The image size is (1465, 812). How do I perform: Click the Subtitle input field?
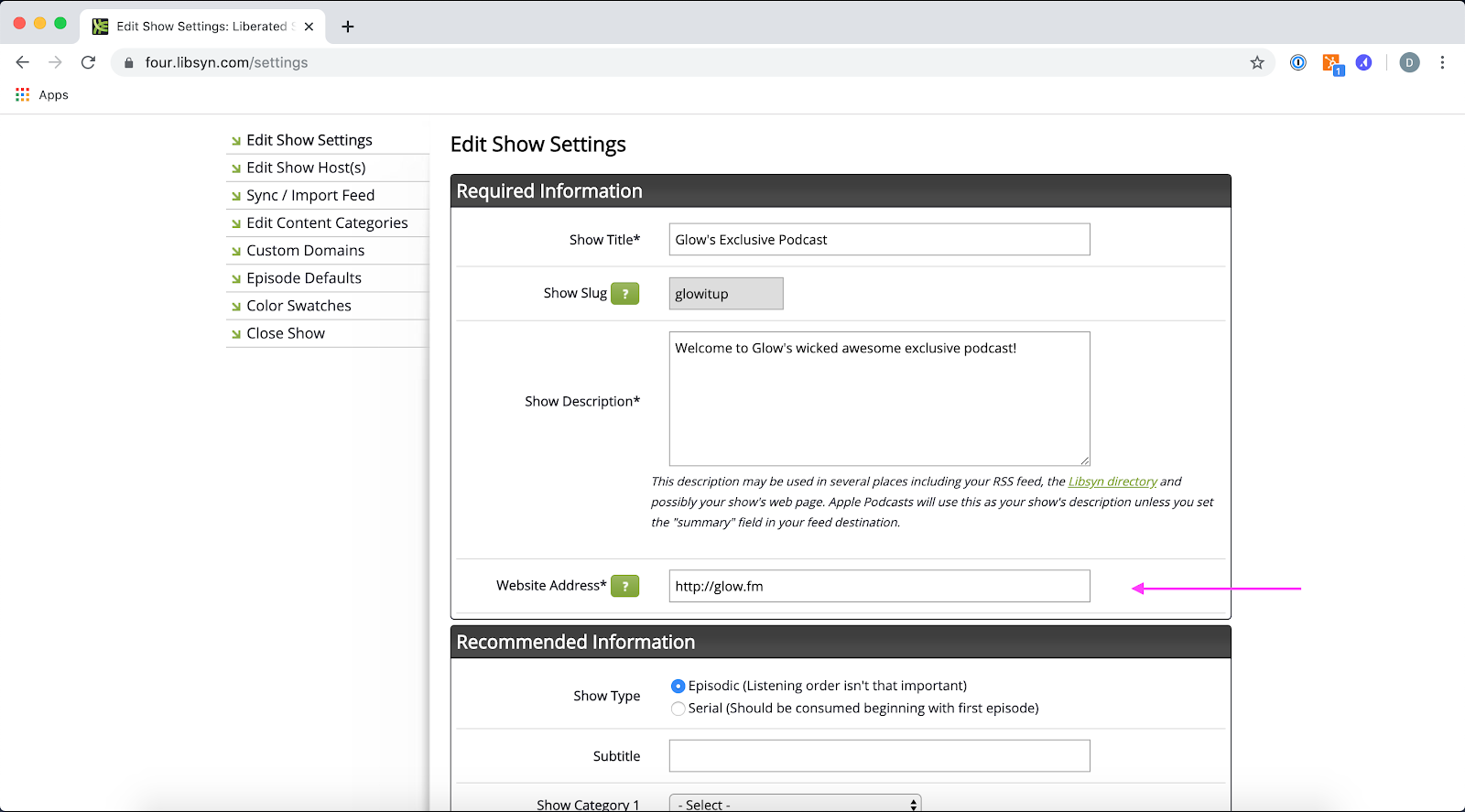[879, 756]
